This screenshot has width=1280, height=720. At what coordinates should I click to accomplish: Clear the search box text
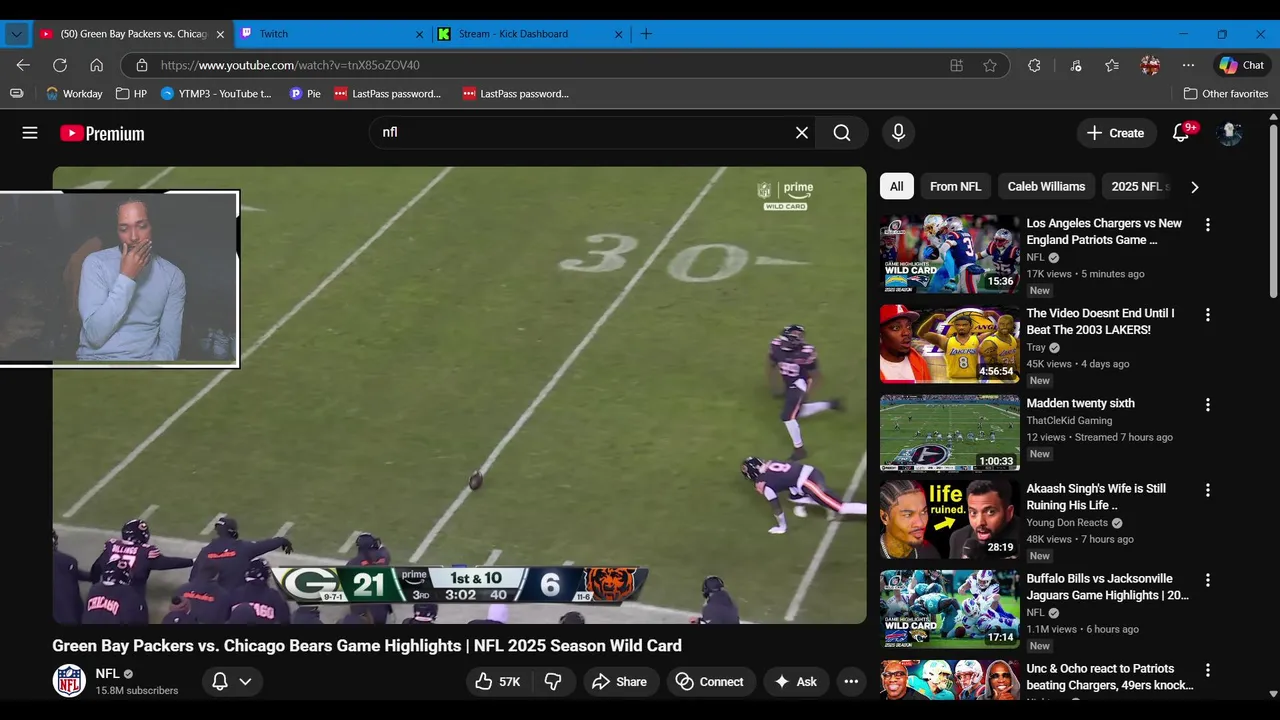801,132
